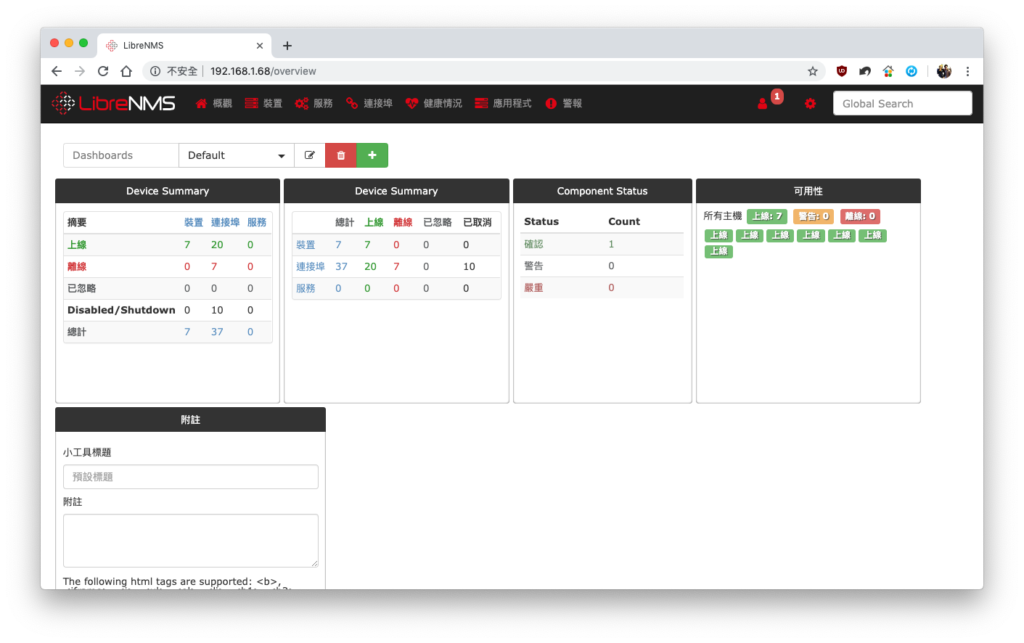Click the 嚴重 status in Component Status
Image resolution: width=1024 pixels, height=643 pixels.
pyautogui.click(x=534, y=288)
